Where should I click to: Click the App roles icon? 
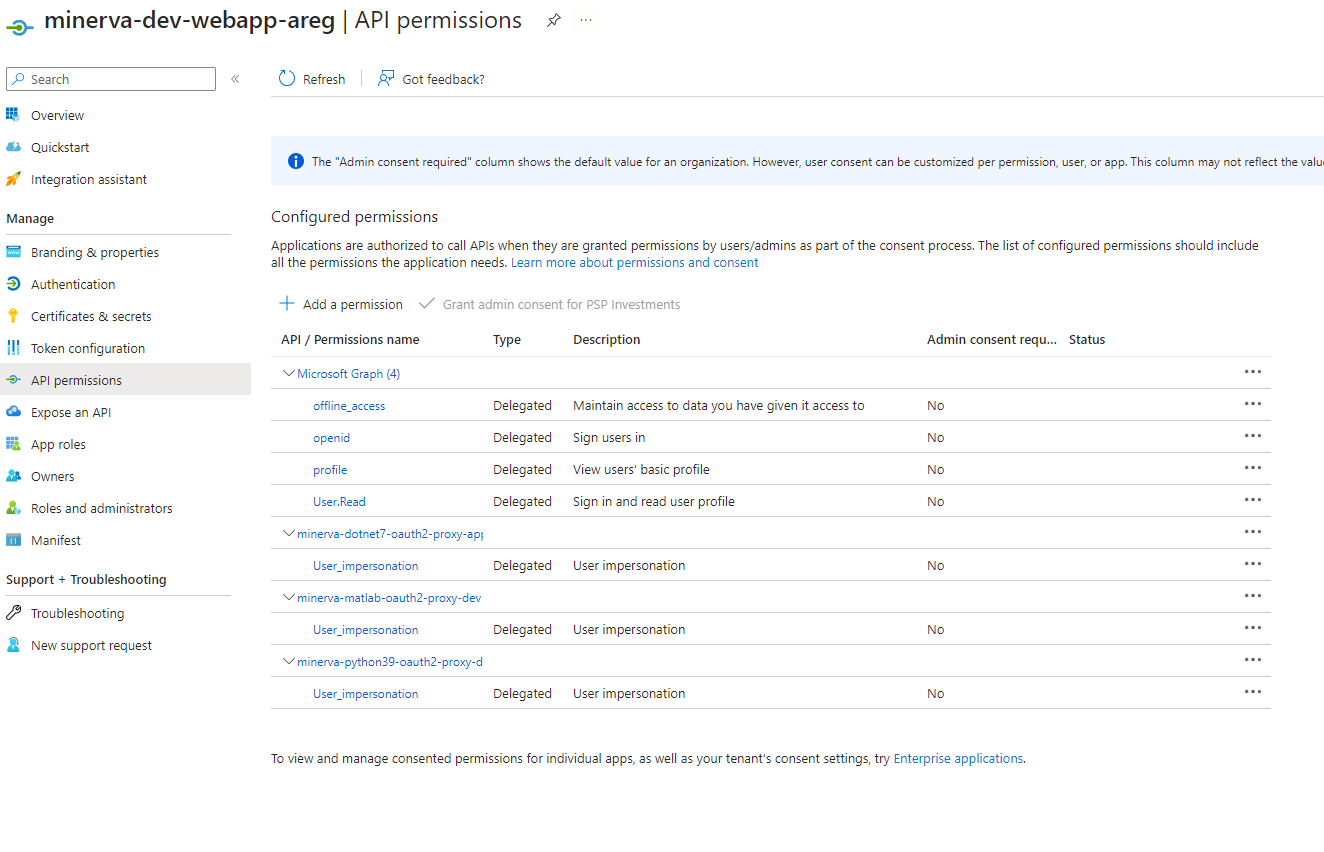pyautogui.click(x=13, y=444)
